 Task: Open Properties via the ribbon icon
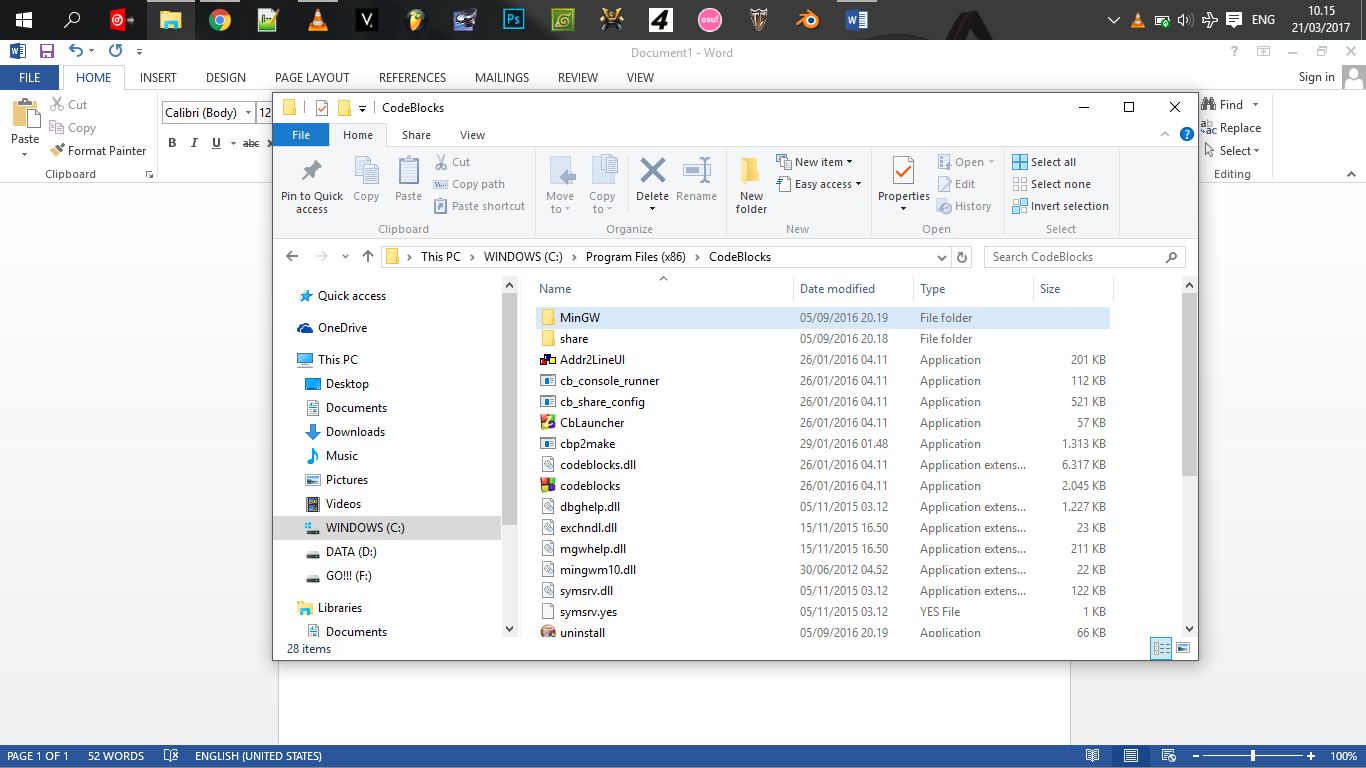pos(903,183)
